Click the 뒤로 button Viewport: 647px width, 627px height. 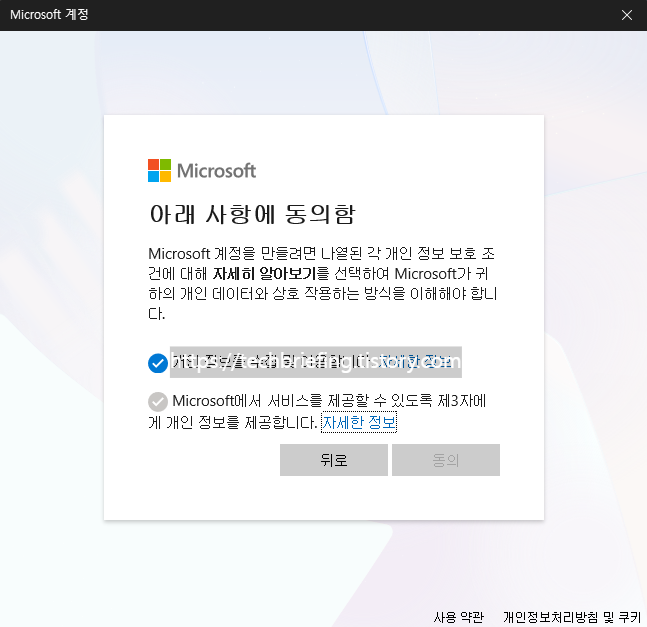334,460
